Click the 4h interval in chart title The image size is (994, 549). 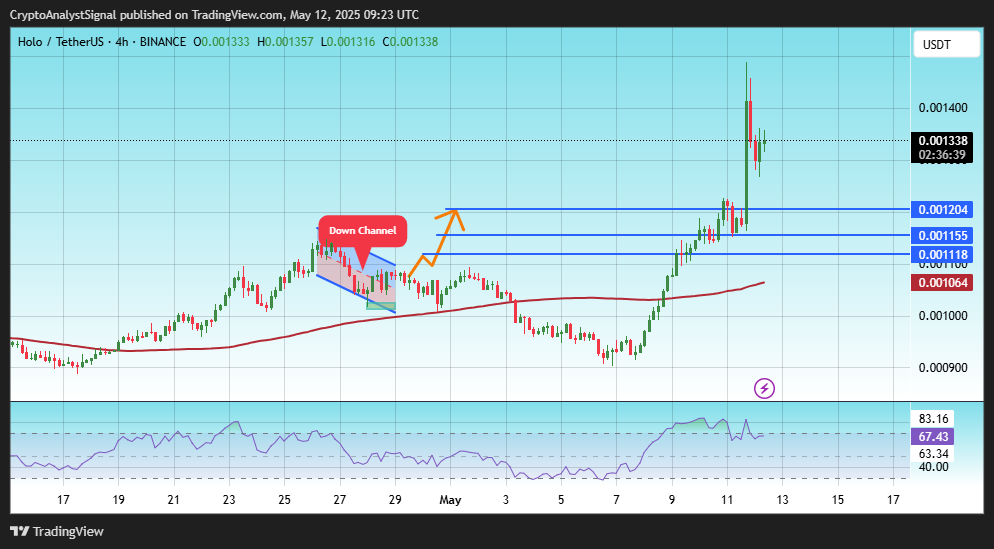(x=122, y=42)
